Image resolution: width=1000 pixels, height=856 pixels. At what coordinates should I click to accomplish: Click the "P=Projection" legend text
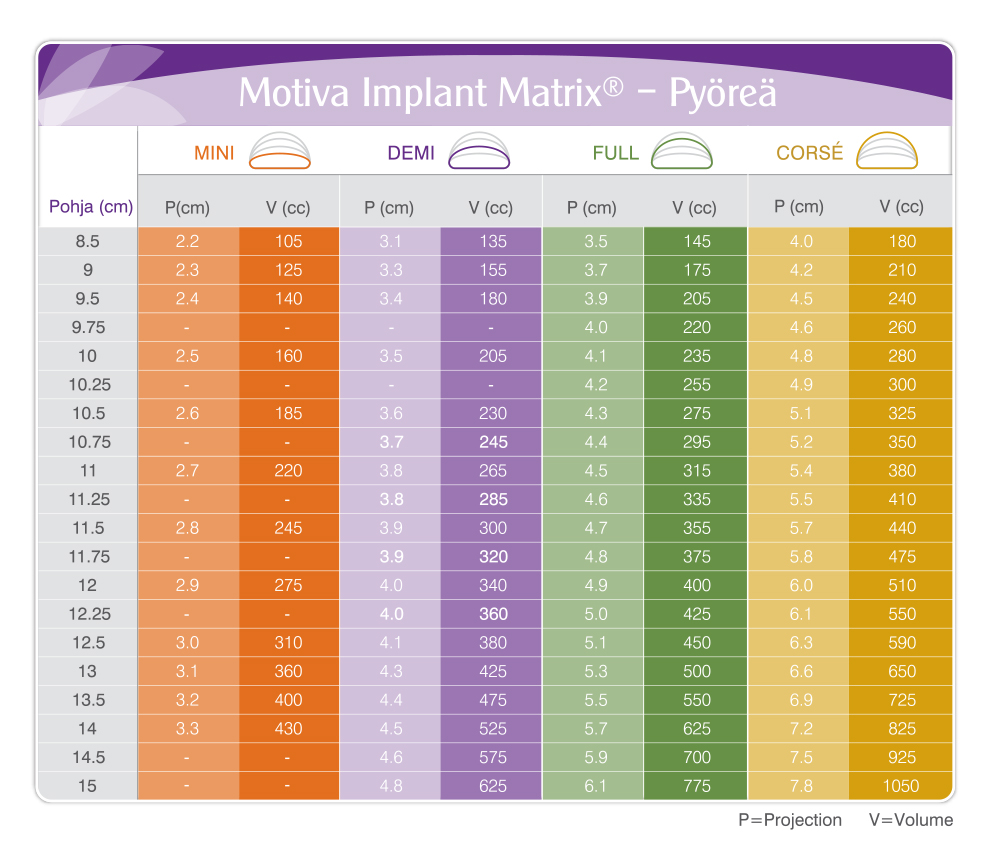pyautogui.click(x=790, y=820)
